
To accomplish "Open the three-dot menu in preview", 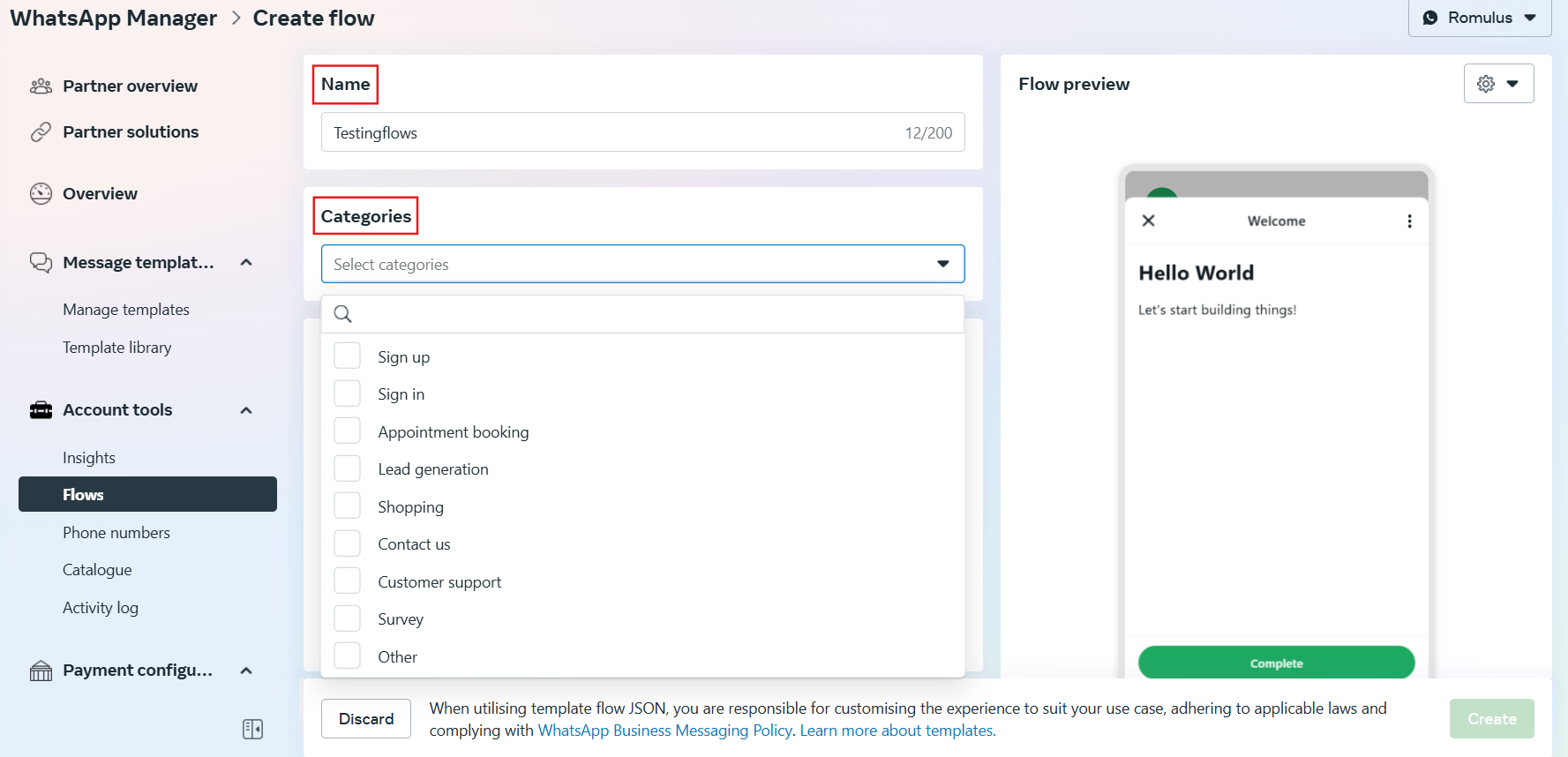I will [1409, 221].
